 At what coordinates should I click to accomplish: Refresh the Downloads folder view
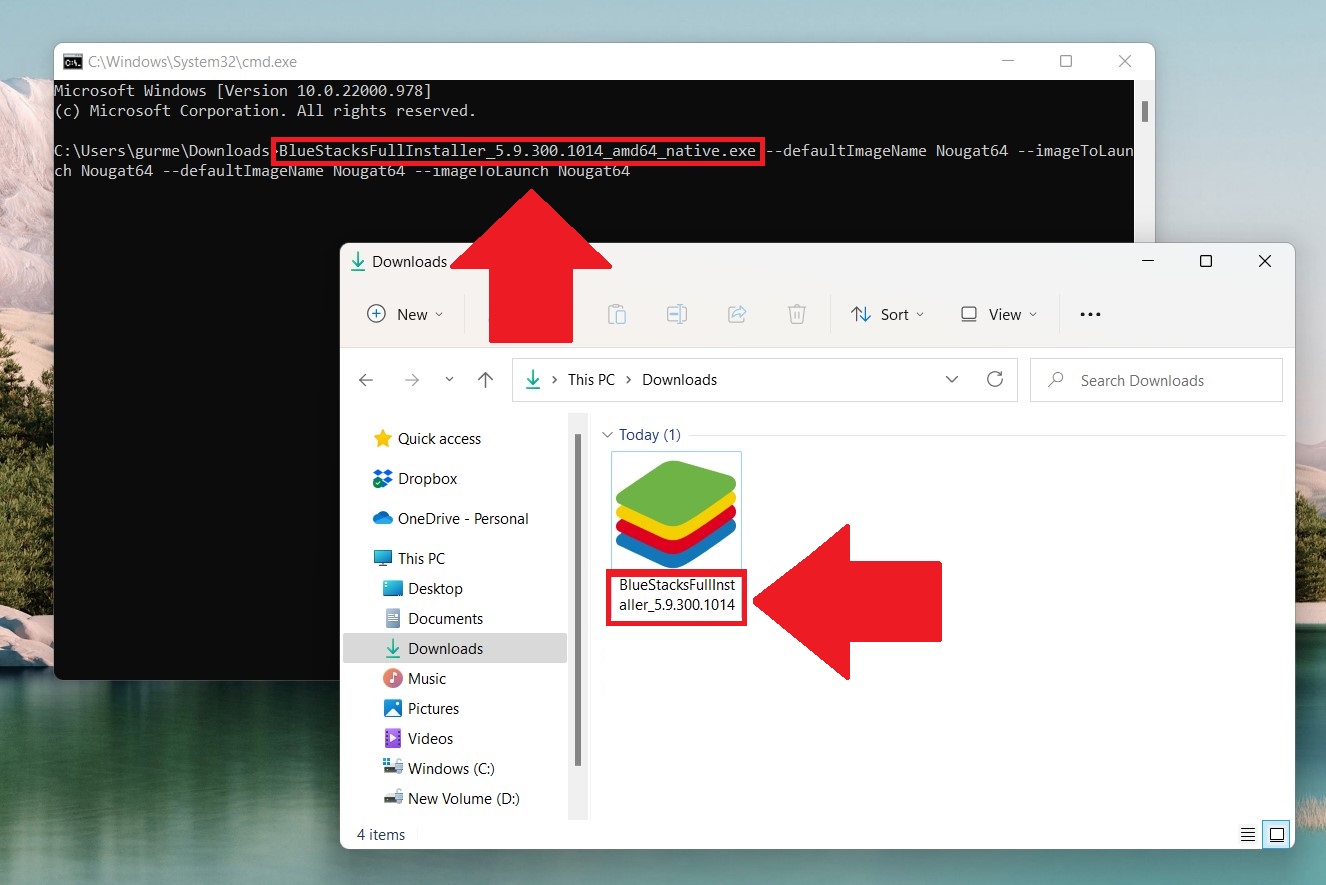tap(995, 380)
